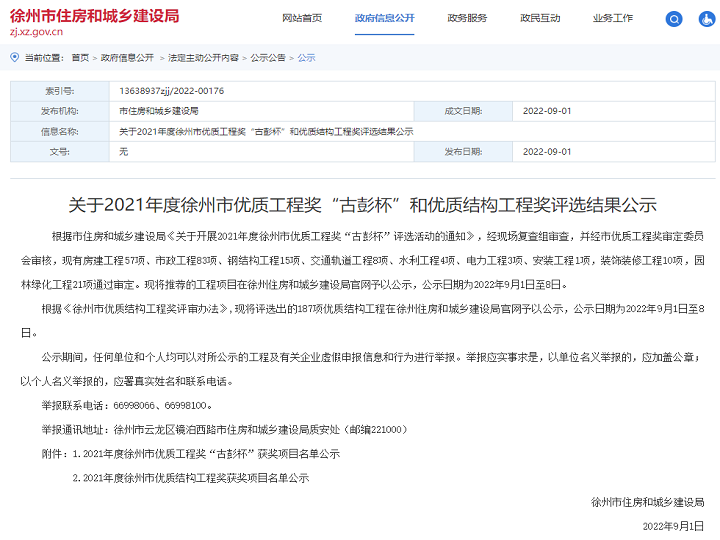Viewport: 720px width, 540px height.
Task: Click the 发布机构 value 市住房和城乡建设局
Action: point(158,111)
